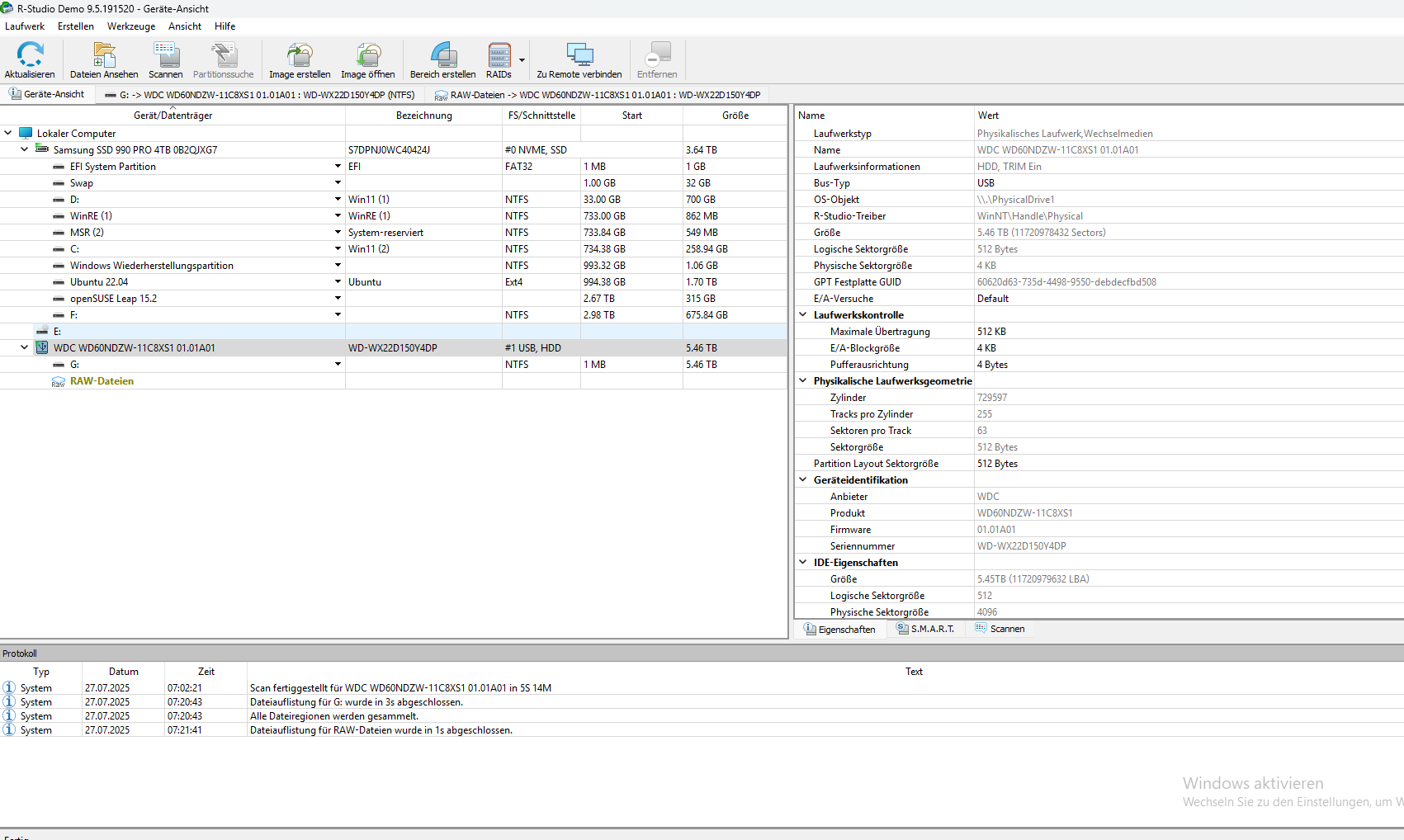
Task: Click the WDC WD60NDZW USB drive icon
Action: click(42, 347)
